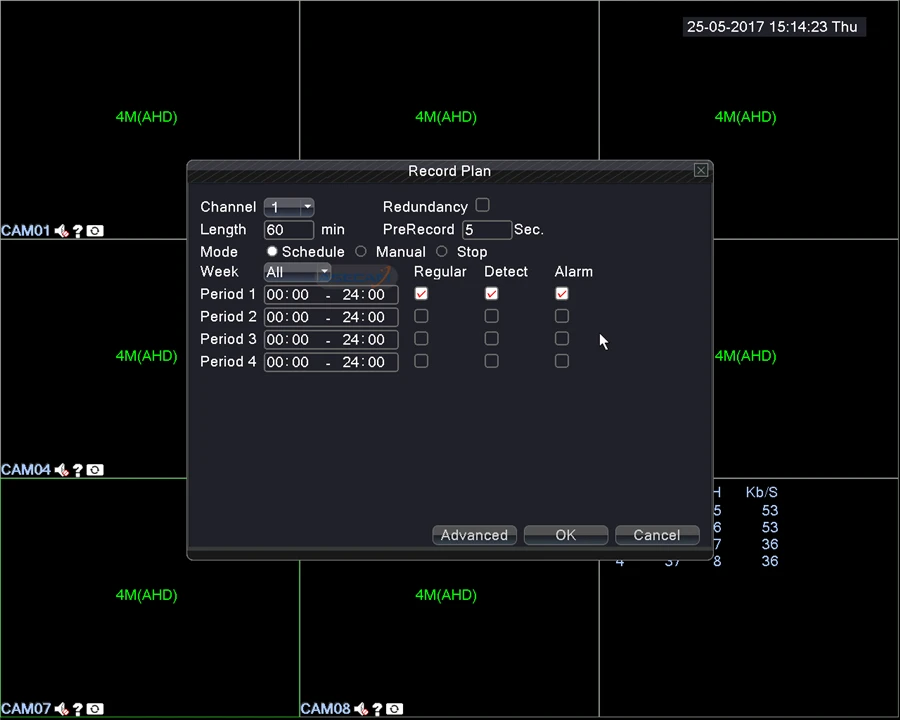The image size is (900, 720).
Task: Click the CAM07 channel label
Action: (x=26, y=709)
